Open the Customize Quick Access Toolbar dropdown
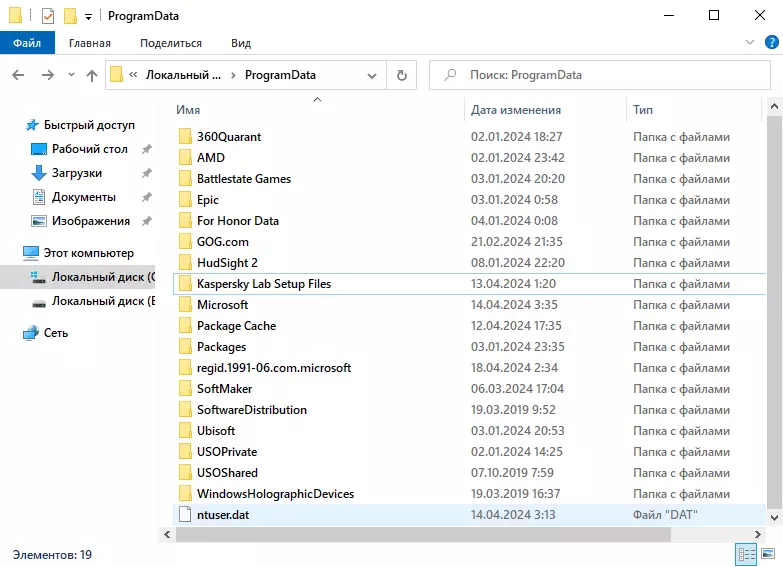This screenshot has width=783, height=567. coord(89,17)
